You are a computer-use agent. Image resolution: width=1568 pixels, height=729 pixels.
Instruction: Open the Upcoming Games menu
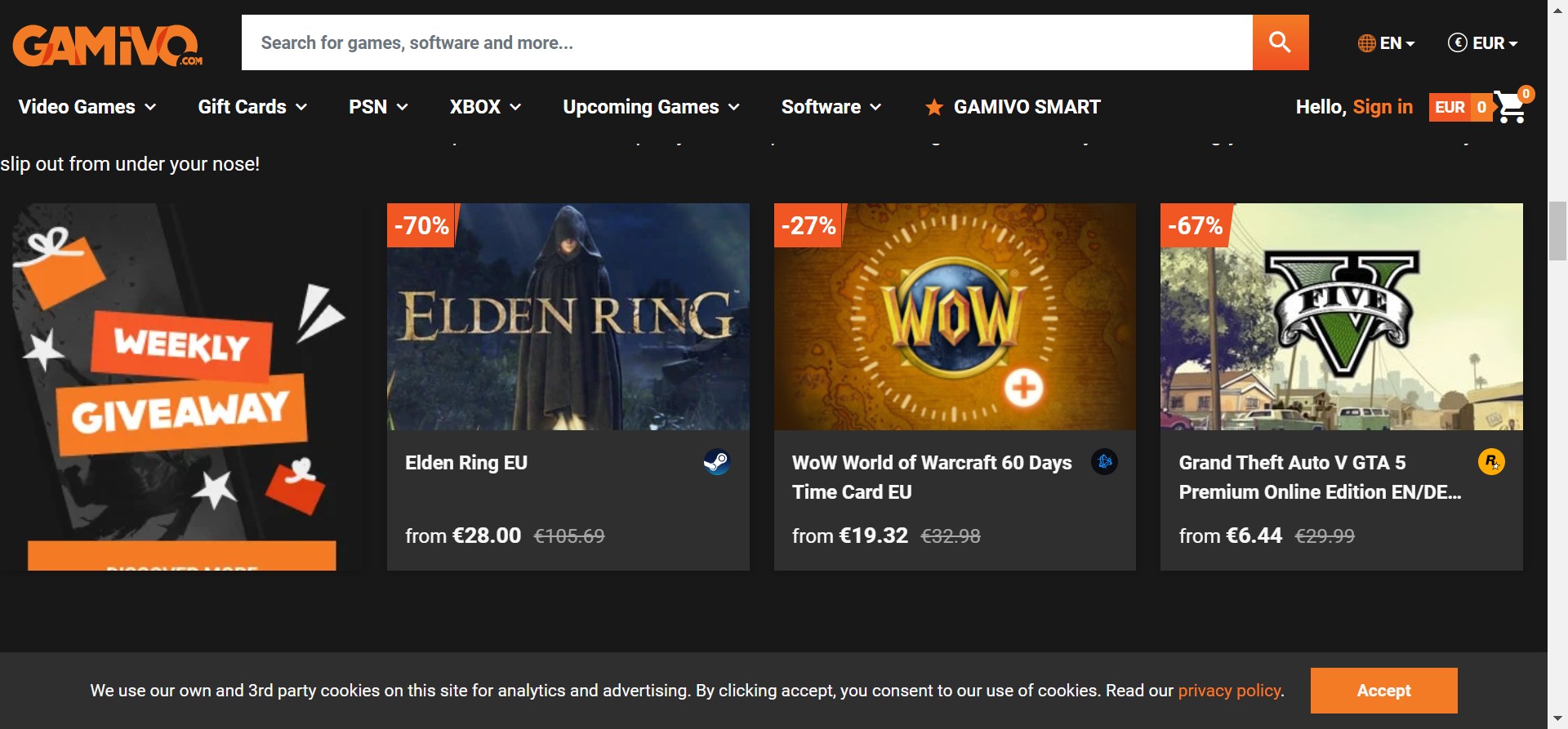(x=651, y=107)
